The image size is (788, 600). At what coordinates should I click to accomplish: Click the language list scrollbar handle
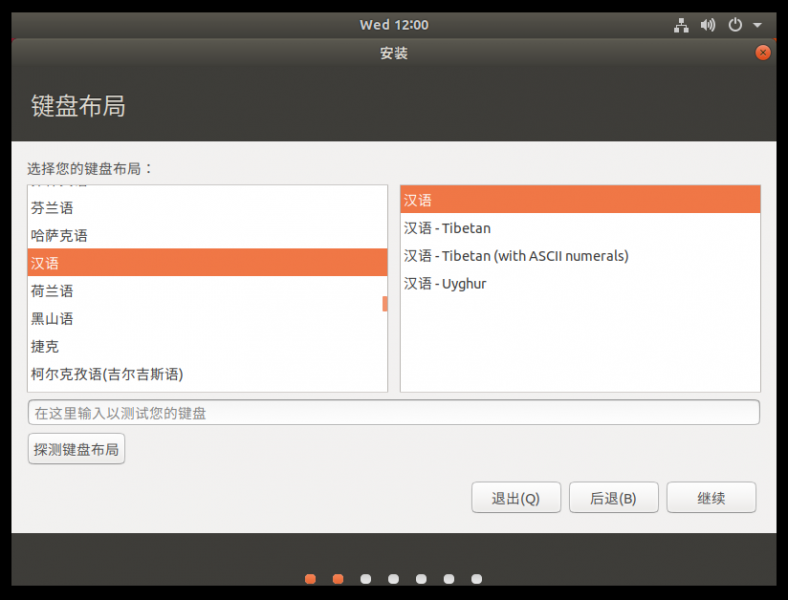click(x=385, y=303)
